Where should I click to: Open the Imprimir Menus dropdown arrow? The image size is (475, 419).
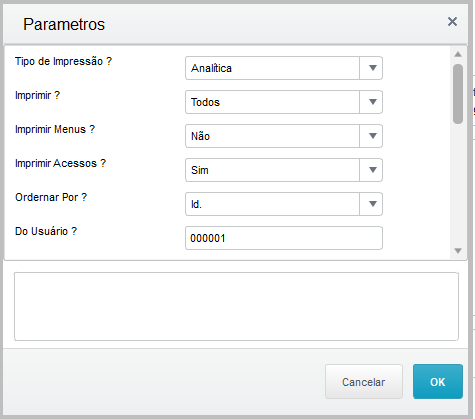(x=371, y=136)
